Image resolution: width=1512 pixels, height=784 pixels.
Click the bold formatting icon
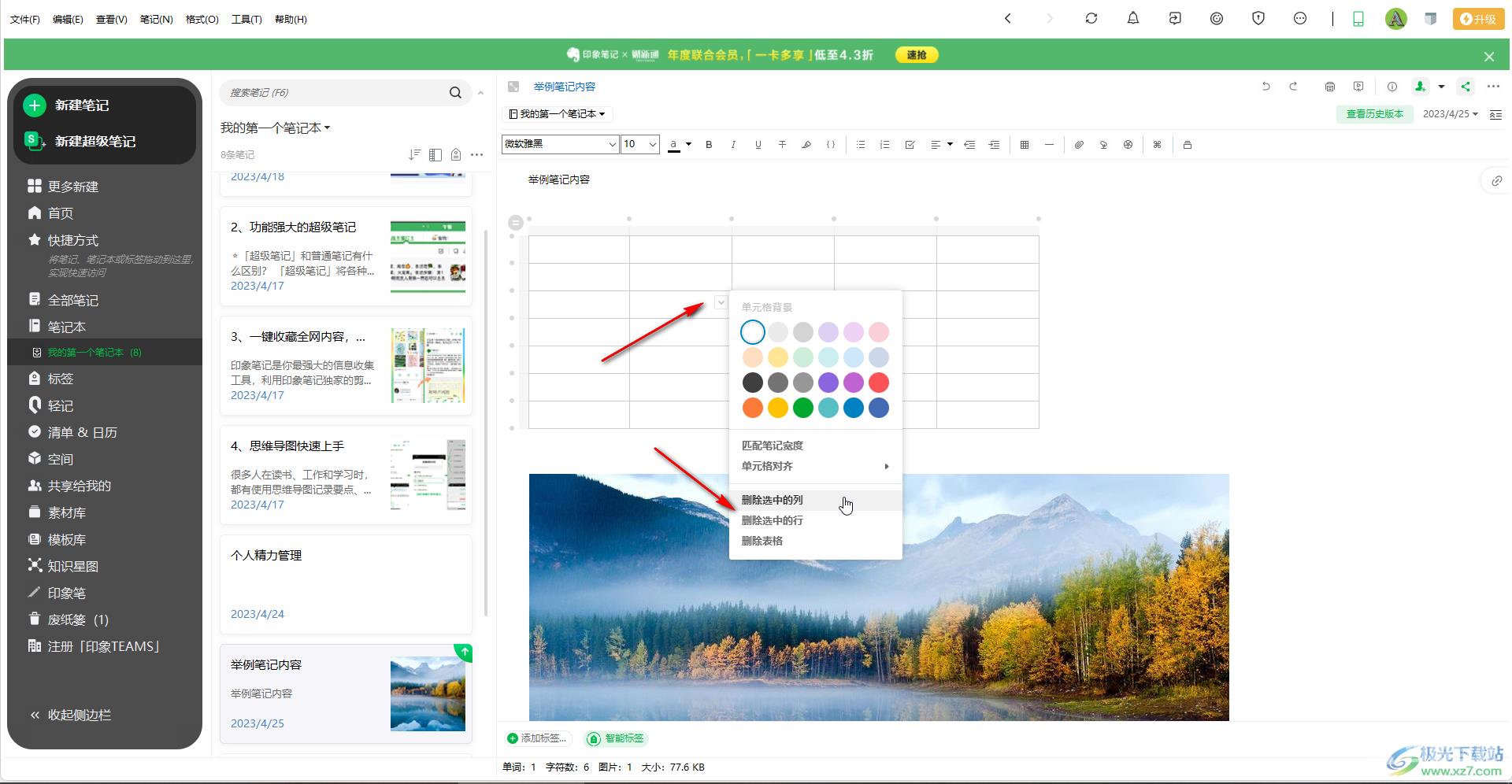tap(709, 145)
